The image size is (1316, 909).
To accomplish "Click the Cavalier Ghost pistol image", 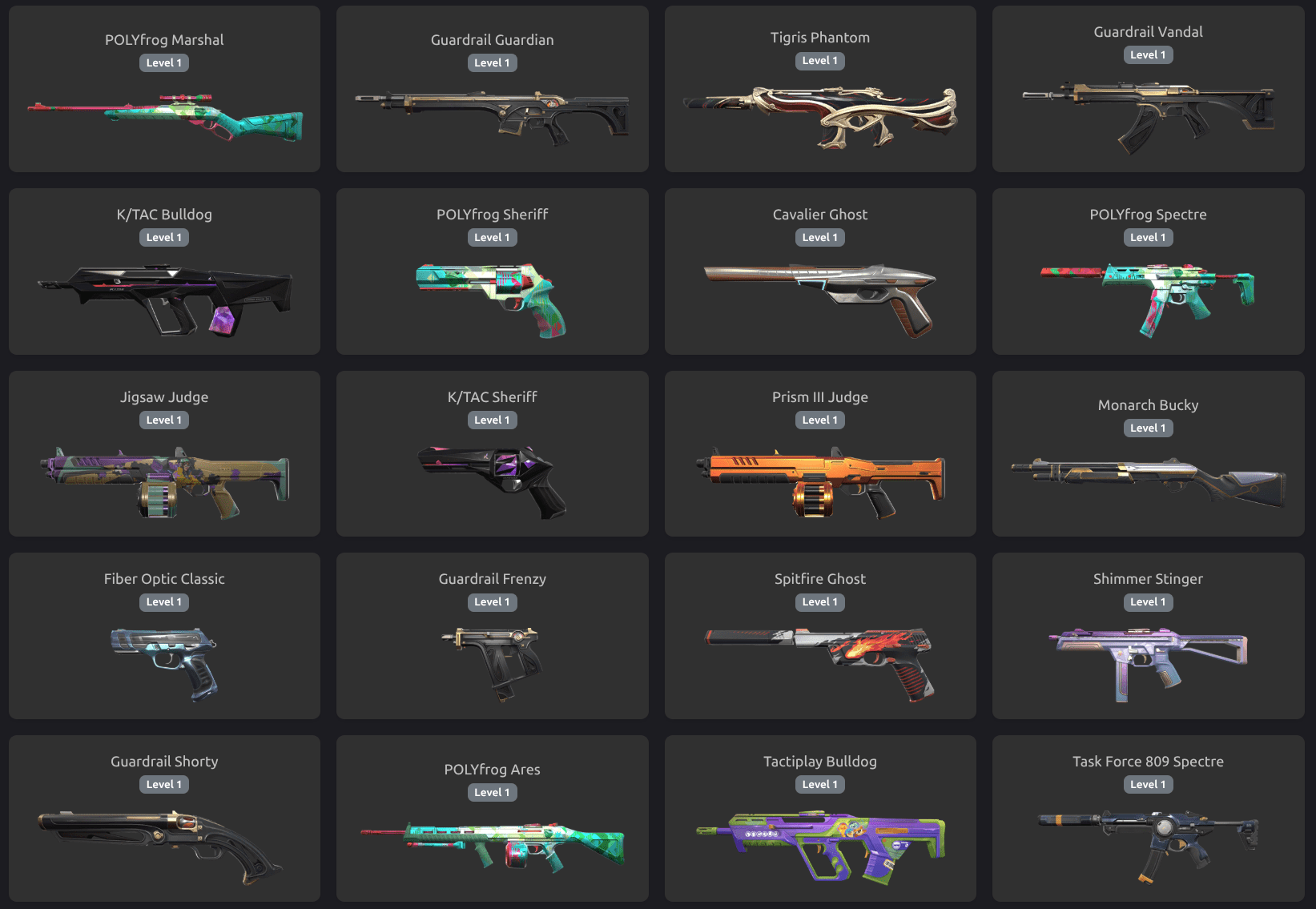I will [820, 300].
